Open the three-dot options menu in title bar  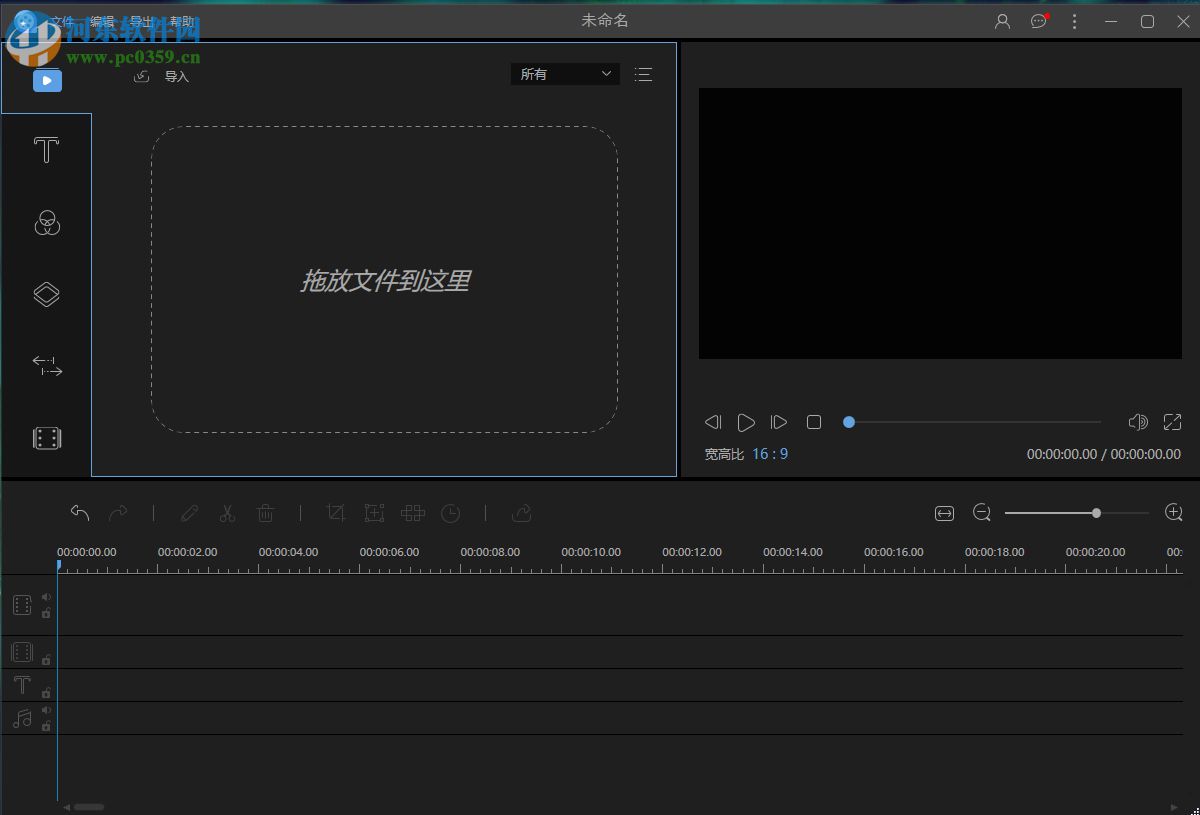[1074, 20]
